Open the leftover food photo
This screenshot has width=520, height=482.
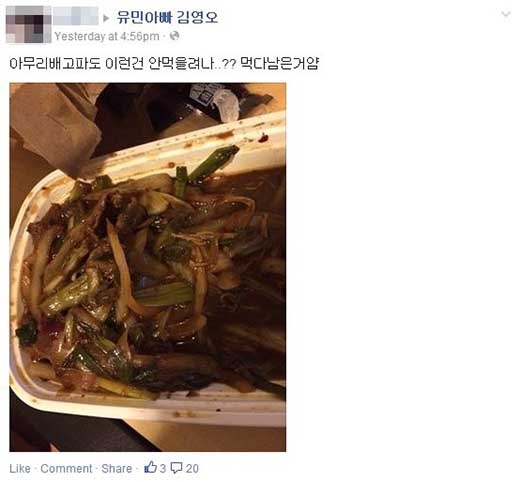148,267
